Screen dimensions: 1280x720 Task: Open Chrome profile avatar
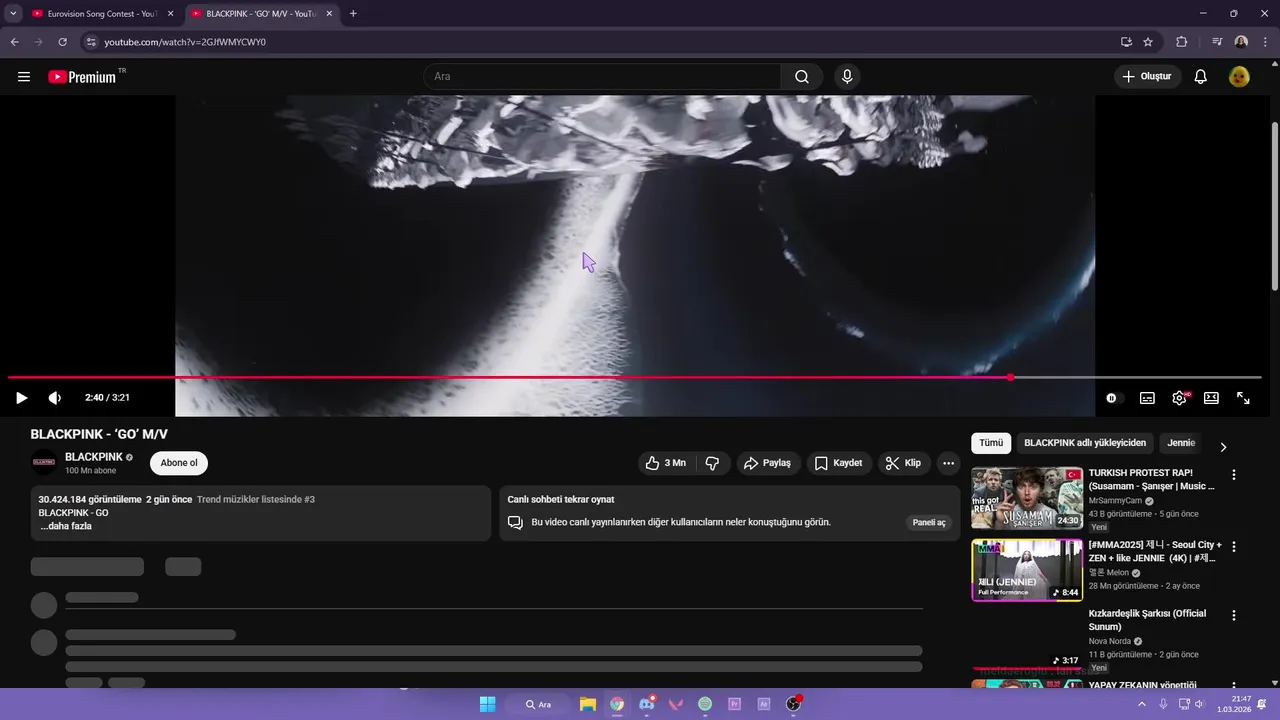(x=1241, y=42)
